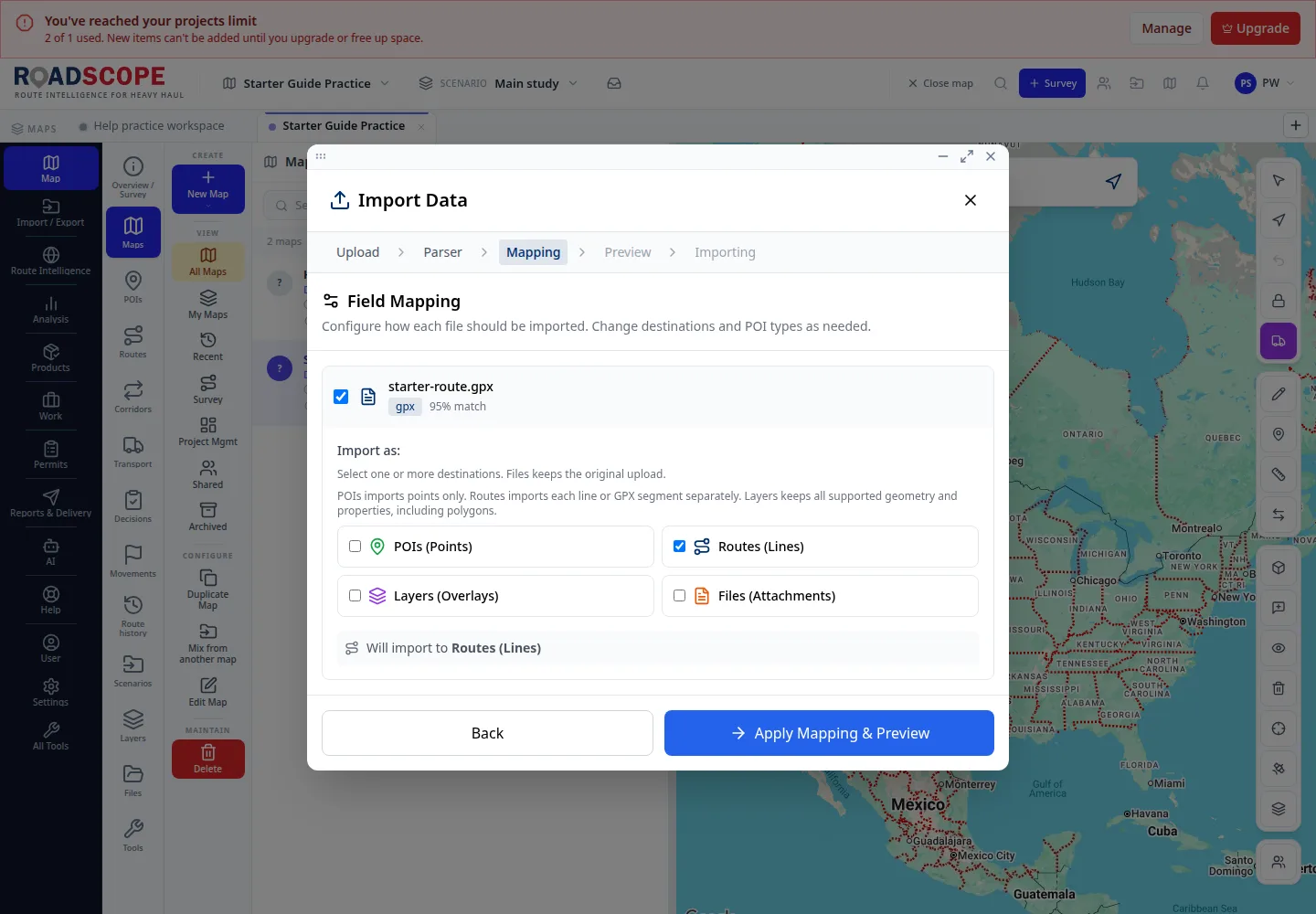
Task: Uncheck the starter-route.gpx file checkbox
Action: [x=341, y=397]
